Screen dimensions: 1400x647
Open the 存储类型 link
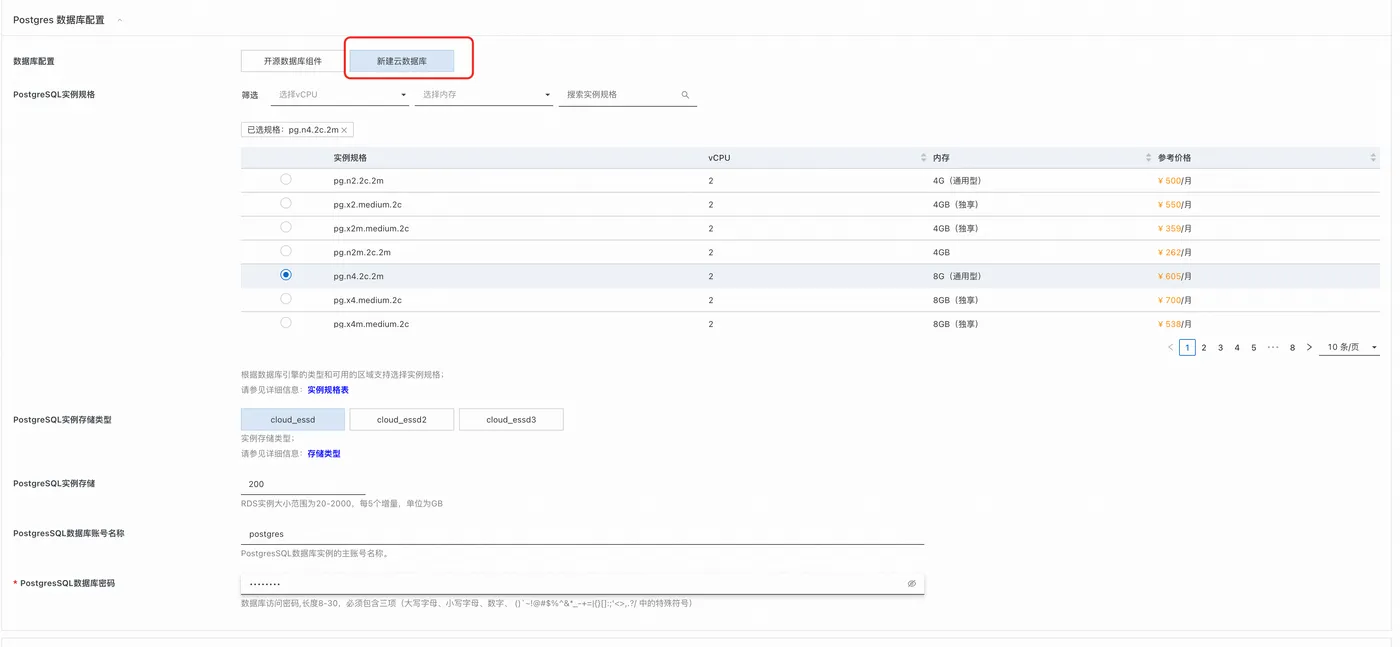(324, 454)
